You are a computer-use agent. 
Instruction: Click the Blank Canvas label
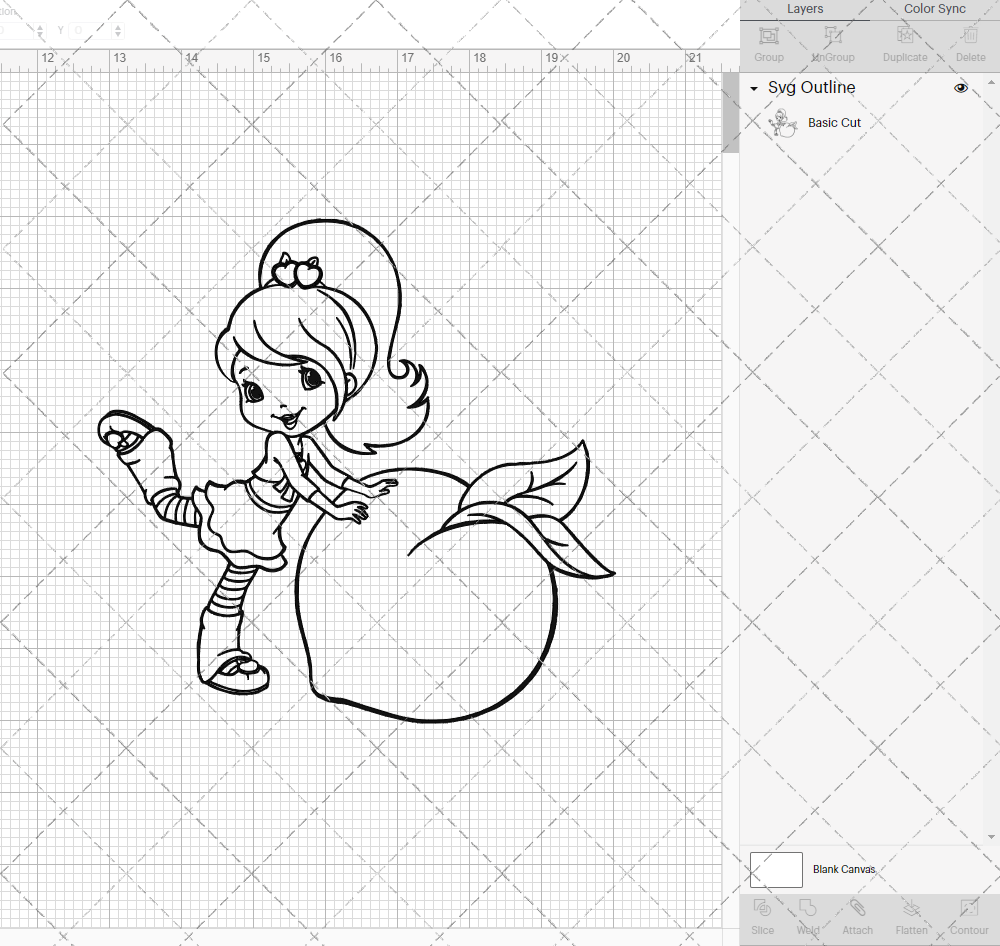(x=844, y=869)
